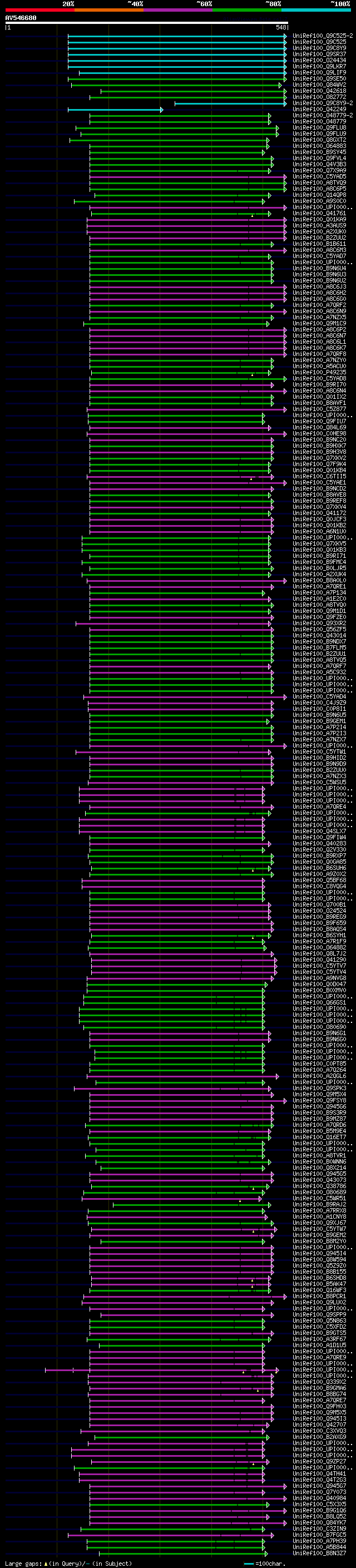Viewport: 356px width, 1568px height.
Task: Select the UniRef100_Q84YK7 label
Action: (x=319, y=1522)
